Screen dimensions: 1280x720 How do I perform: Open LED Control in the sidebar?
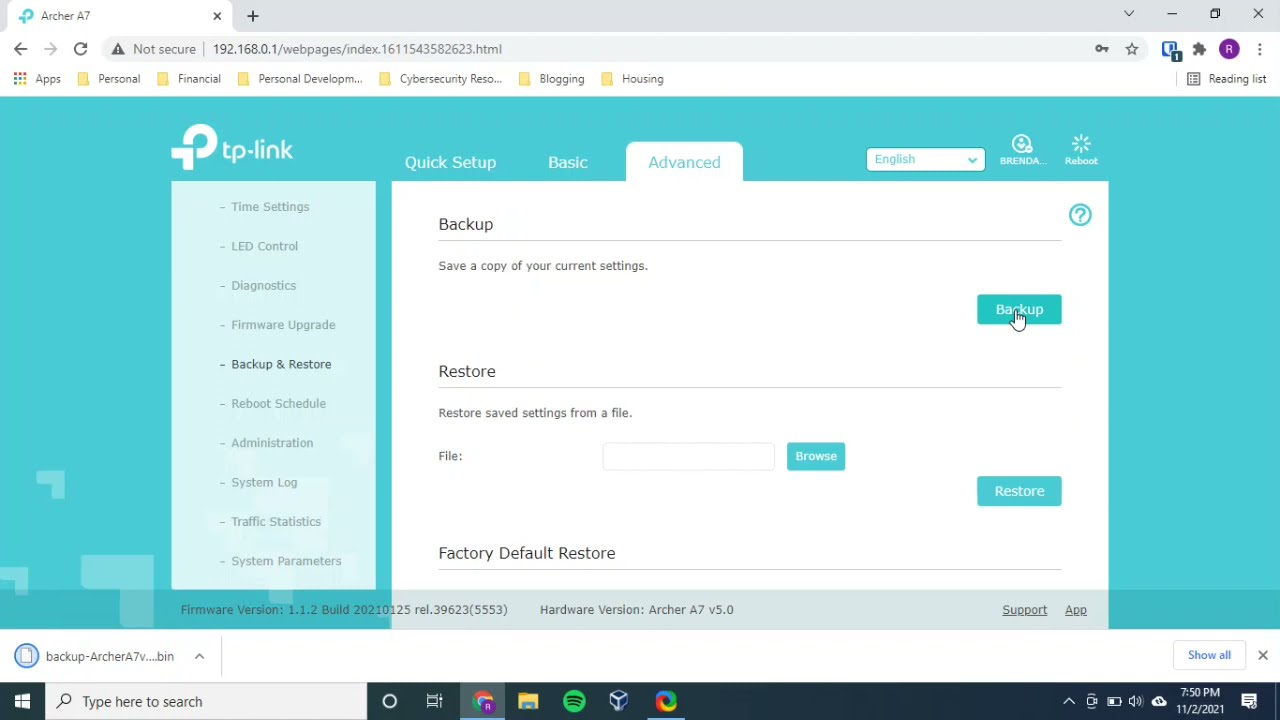[264, 246]
